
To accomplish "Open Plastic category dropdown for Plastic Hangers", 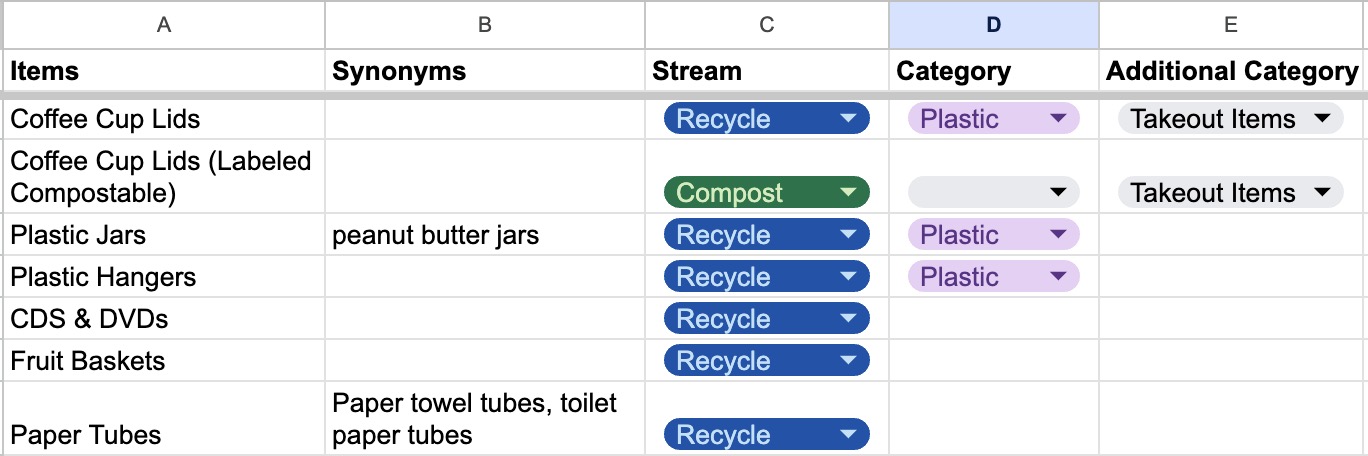I will (993, 277).
